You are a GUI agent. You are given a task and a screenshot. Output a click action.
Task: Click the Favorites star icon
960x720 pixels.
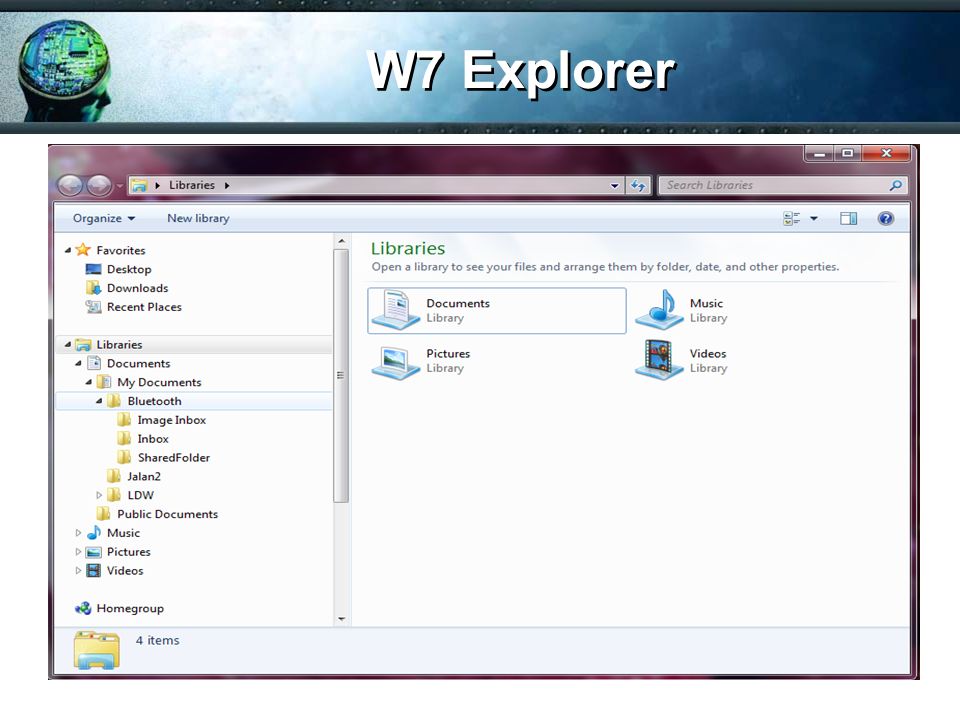tap(83, 250)
